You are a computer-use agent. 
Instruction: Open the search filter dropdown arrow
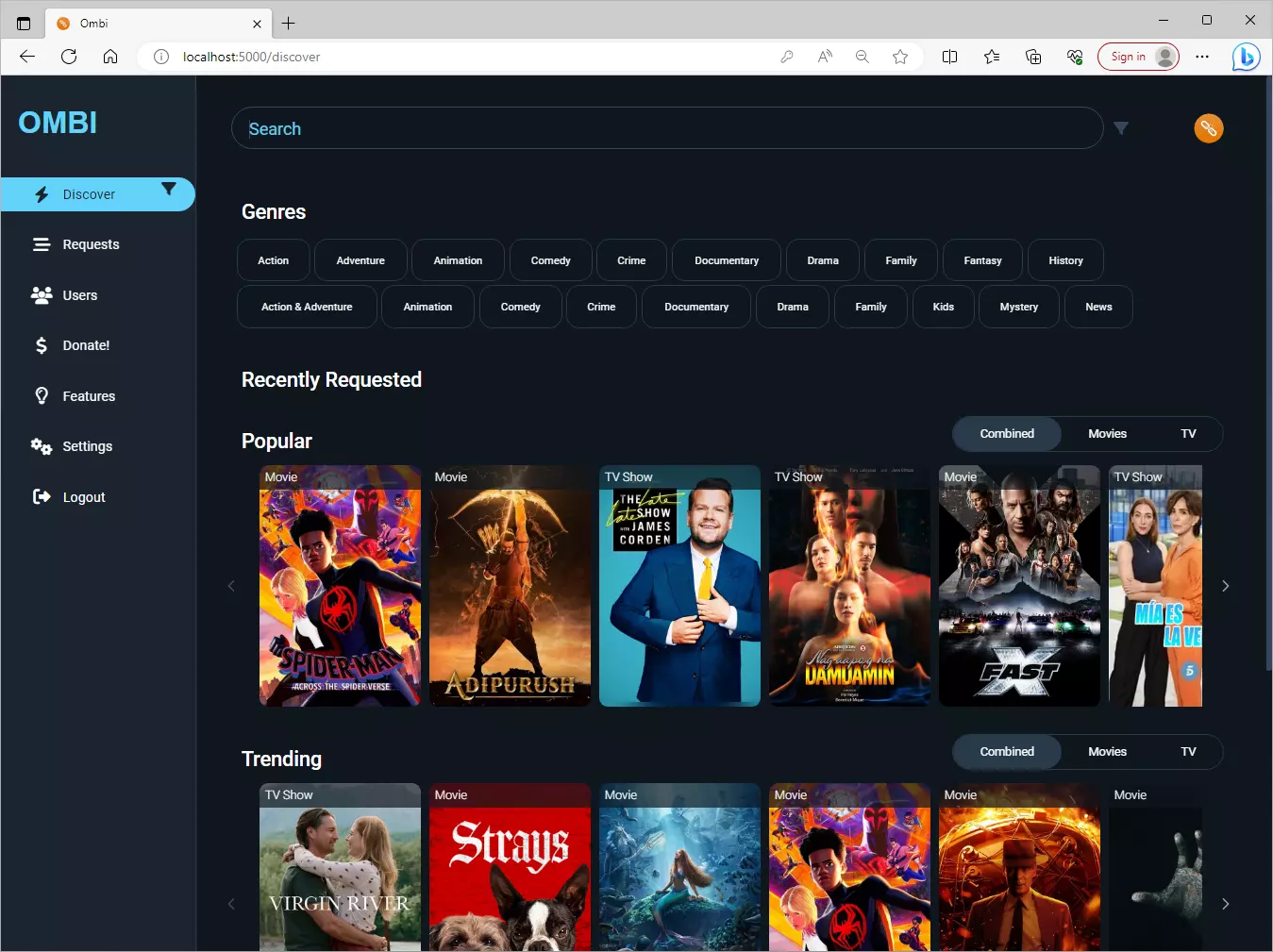click(x=1121, y=128)
